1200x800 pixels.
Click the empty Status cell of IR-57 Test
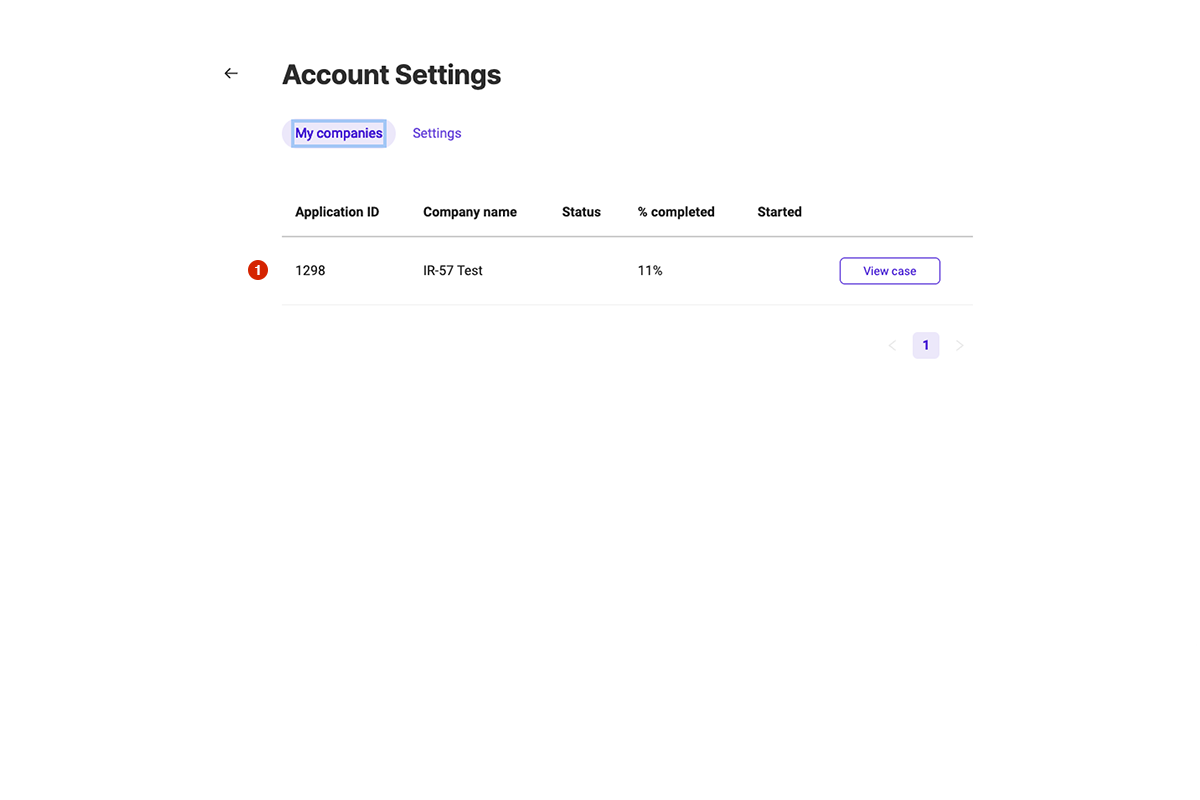coord(581,271)
